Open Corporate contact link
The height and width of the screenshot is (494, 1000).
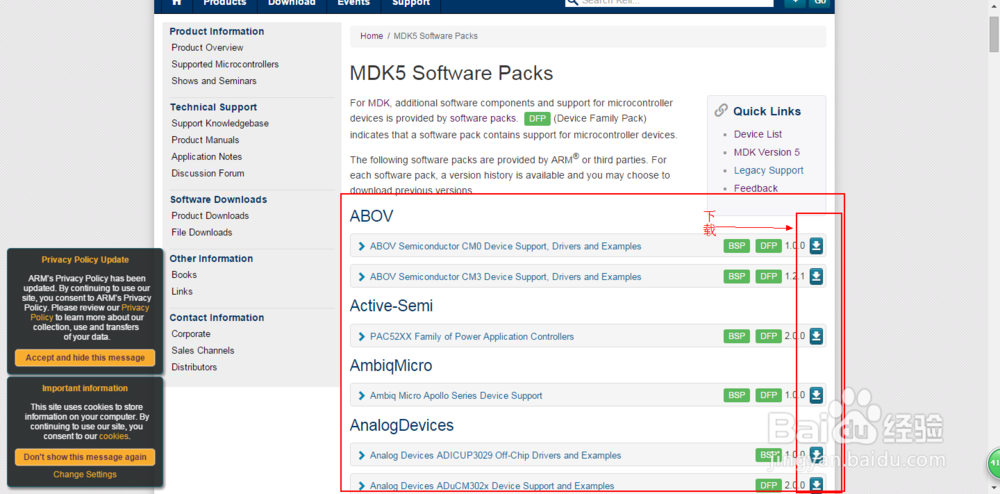point(191,334)
